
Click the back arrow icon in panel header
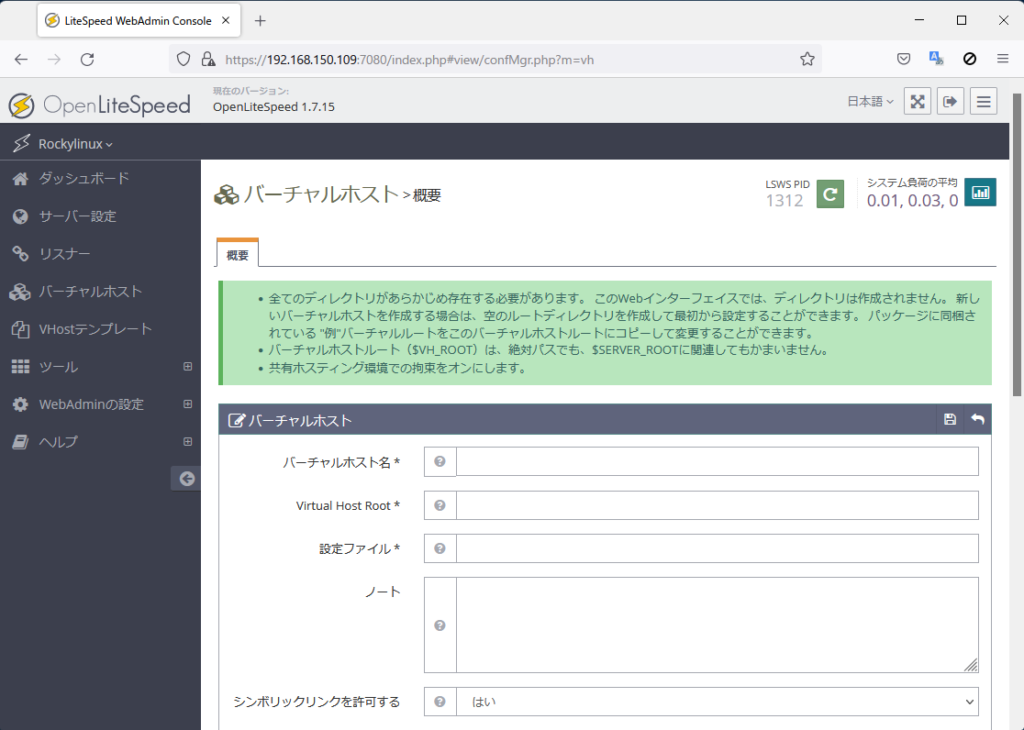tap(977, 420)
